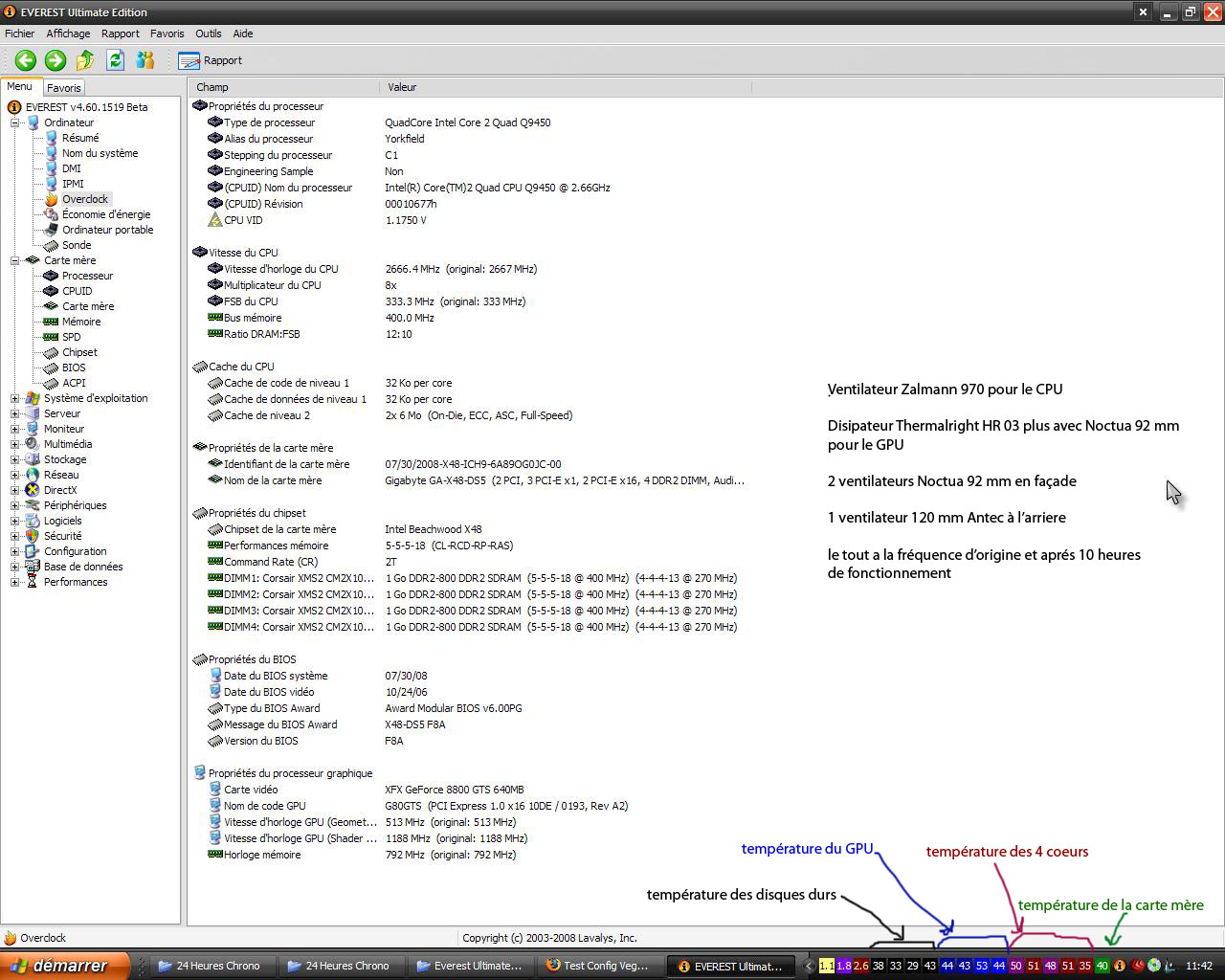Screen dimensions: 1225x980
Task: Select Chipset tree item
Action: (x=79, y=352)
